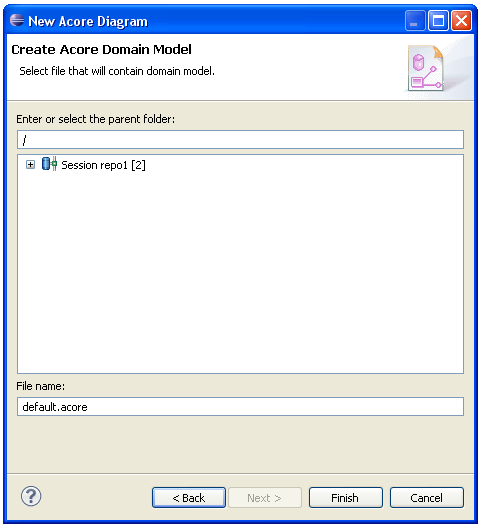Select the Session repo1 [2] tree entry

tap(103, 165)
